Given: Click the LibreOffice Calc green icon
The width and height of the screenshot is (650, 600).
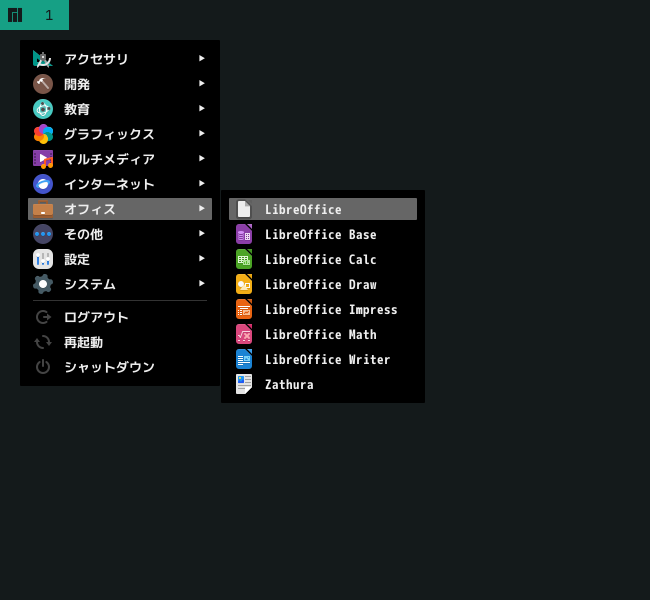Looking at the screenshot, I should 244,259.
